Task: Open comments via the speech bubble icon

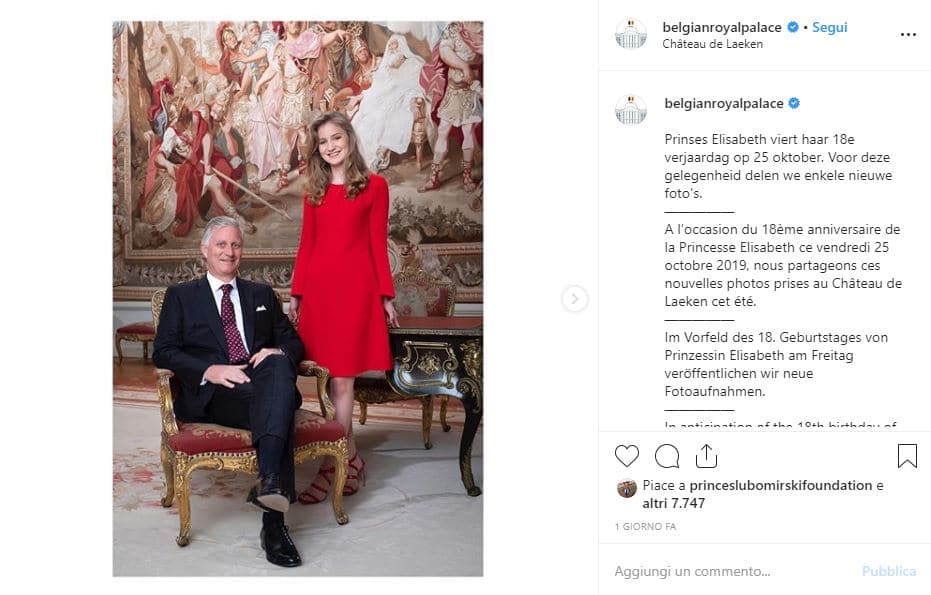Action: coord(667,456)
